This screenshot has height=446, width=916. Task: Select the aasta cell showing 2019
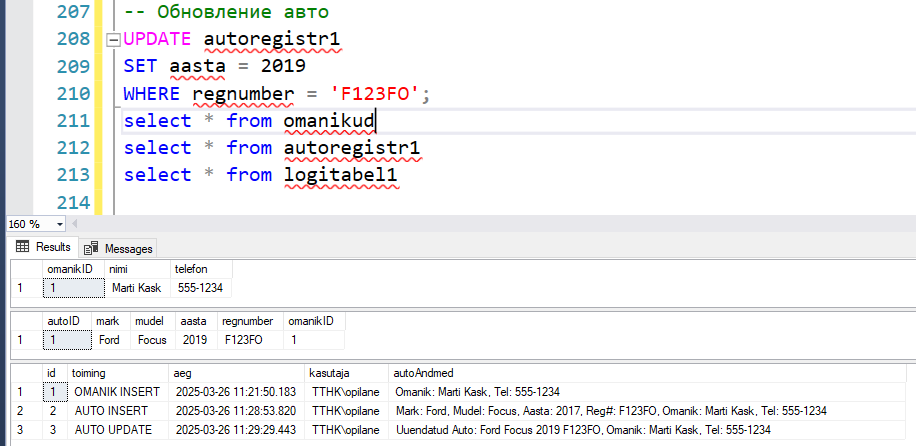coord(197,340)
